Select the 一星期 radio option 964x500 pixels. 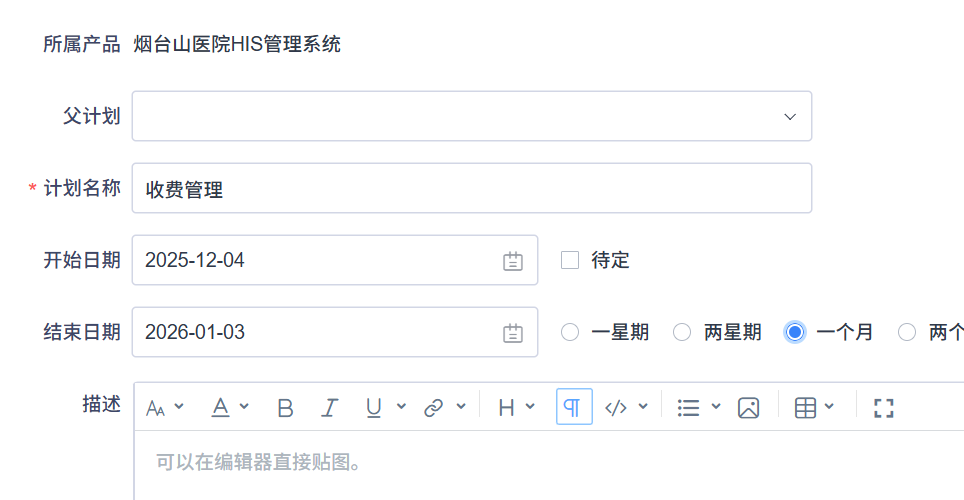(x=570, y=332)
